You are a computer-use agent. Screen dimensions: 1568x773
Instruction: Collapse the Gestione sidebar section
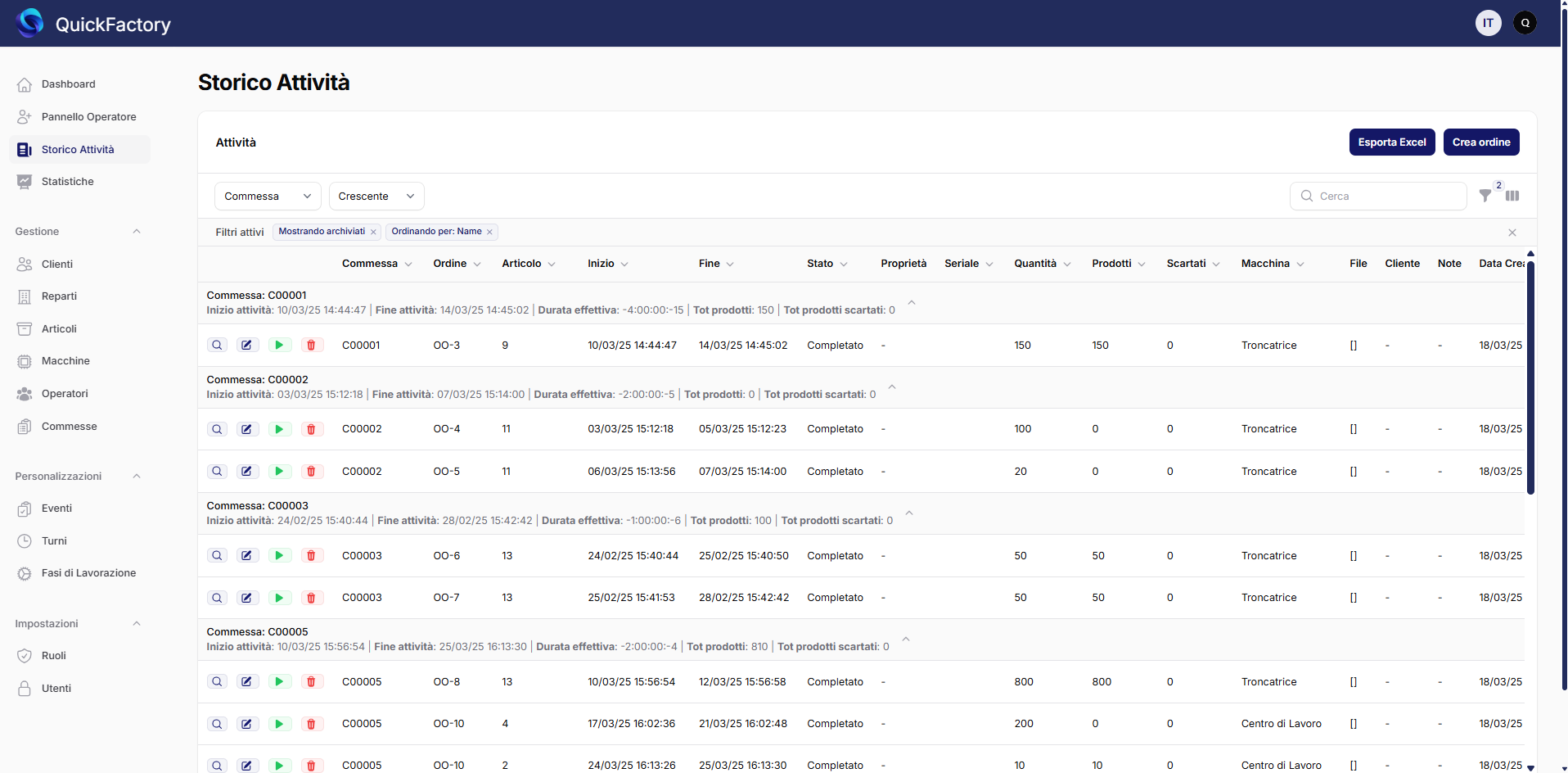coord(137,232)
